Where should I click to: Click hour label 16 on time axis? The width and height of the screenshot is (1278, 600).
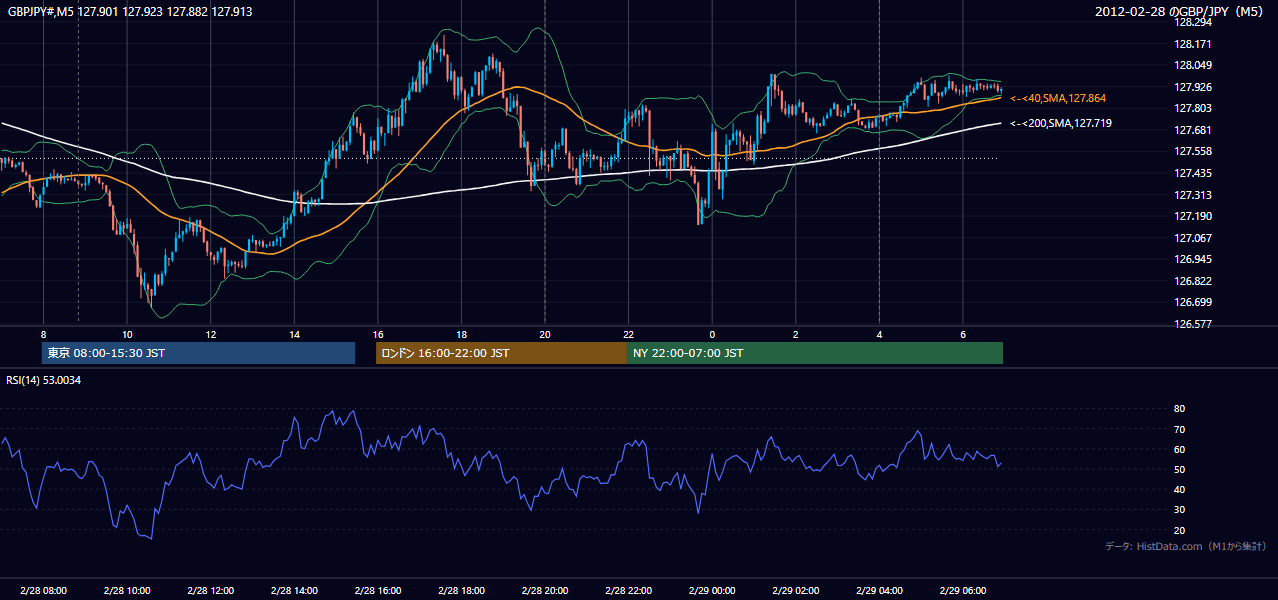(x=377, y=334)
